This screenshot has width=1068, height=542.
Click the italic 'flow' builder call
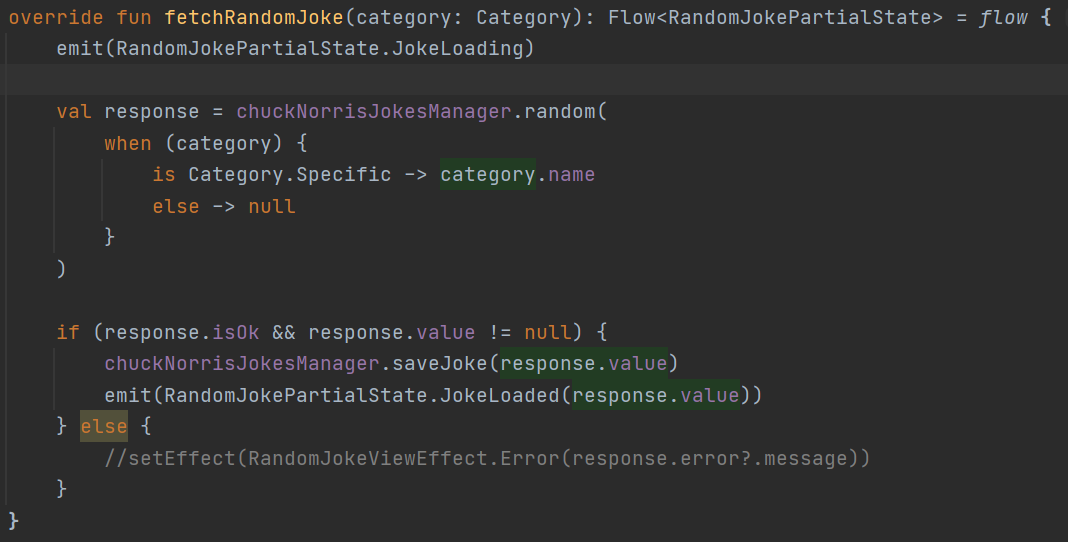[x=1003, y=18]
